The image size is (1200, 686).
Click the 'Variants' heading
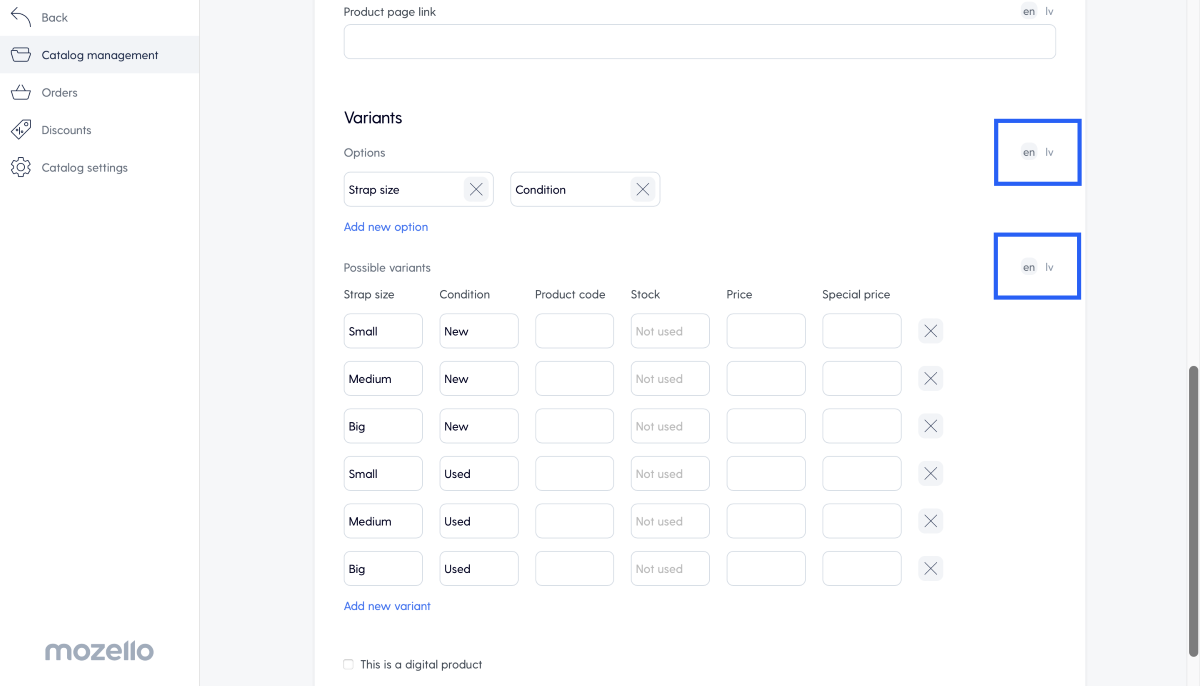point(373,118)
